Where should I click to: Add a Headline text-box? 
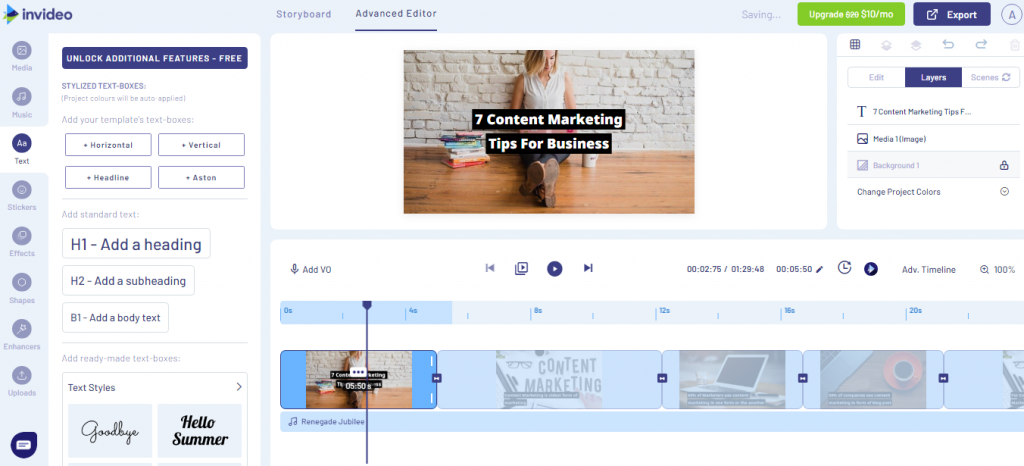[108, 178]
